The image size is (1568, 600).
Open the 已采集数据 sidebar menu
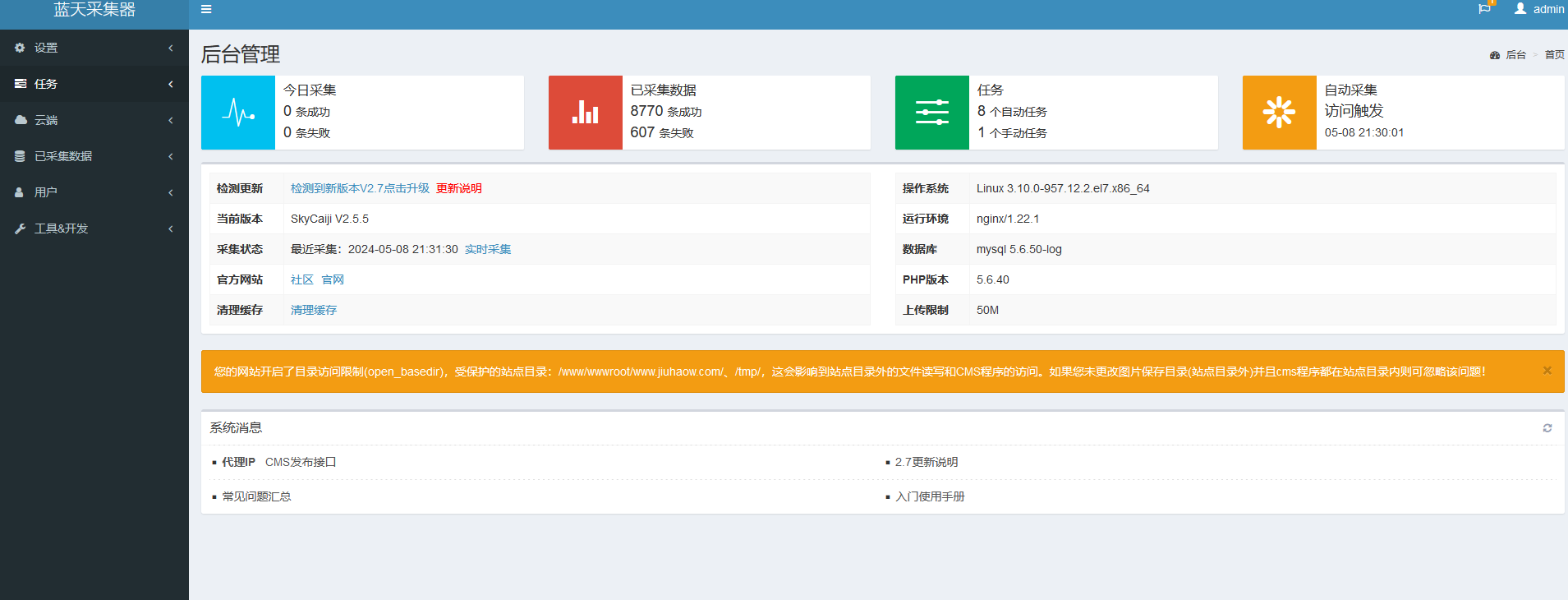(94, 156)
